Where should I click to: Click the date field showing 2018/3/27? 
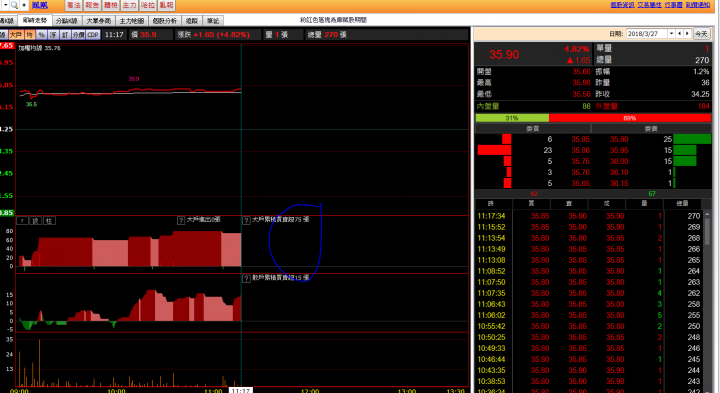pyautogui.click(x=647, y=34)
